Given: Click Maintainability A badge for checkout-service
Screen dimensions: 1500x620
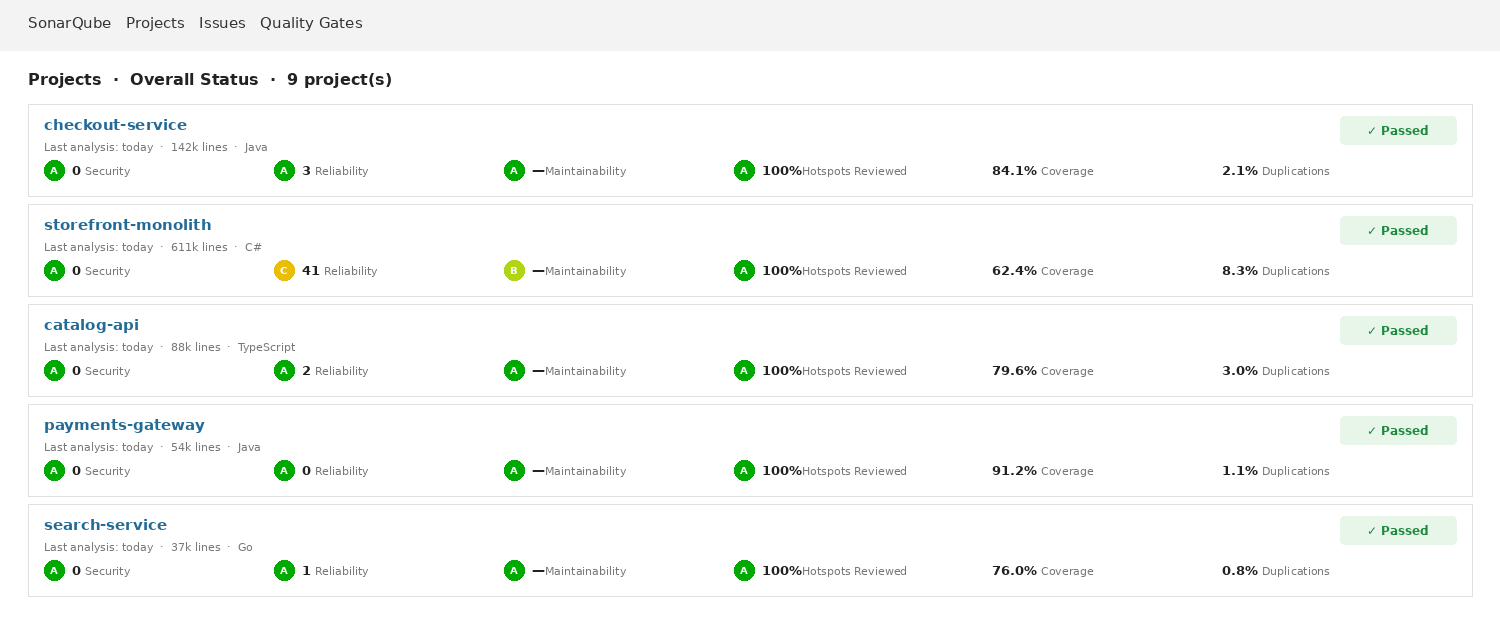Looking at the screenshot, I should pos(514,171).
